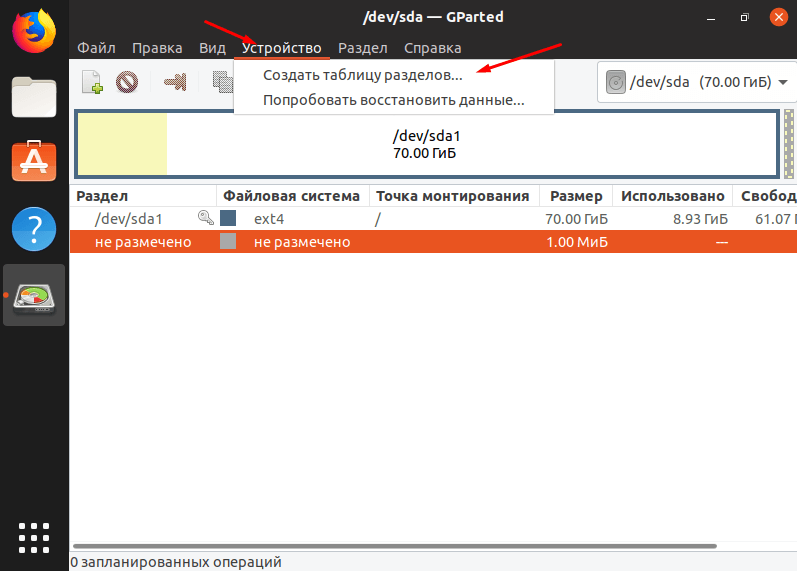
Task: Close the Устройство menu
Action: point(282,48)
